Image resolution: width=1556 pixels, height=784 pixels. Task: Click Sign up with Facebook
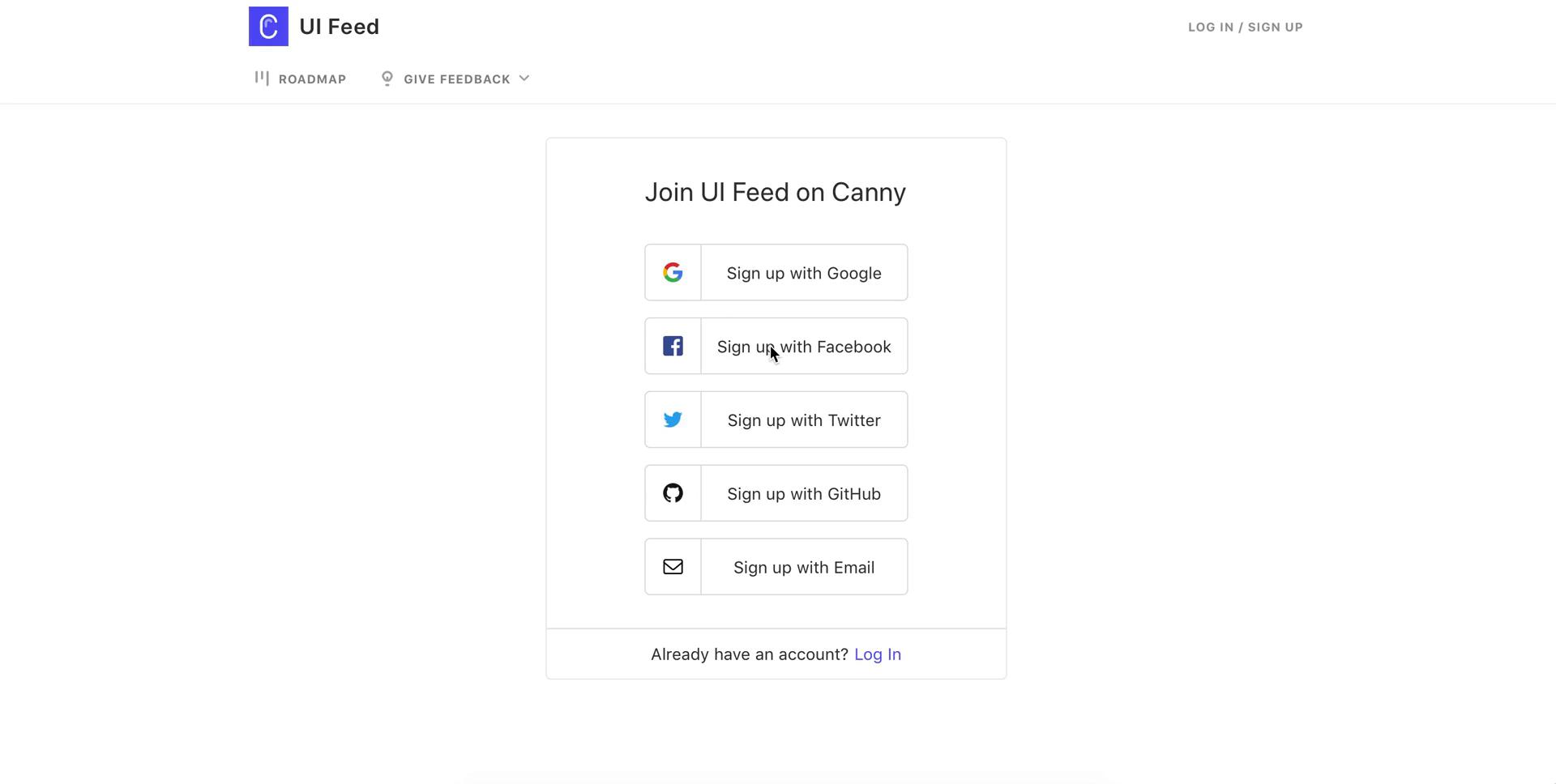pyautogui.click(x=803, y=346)
